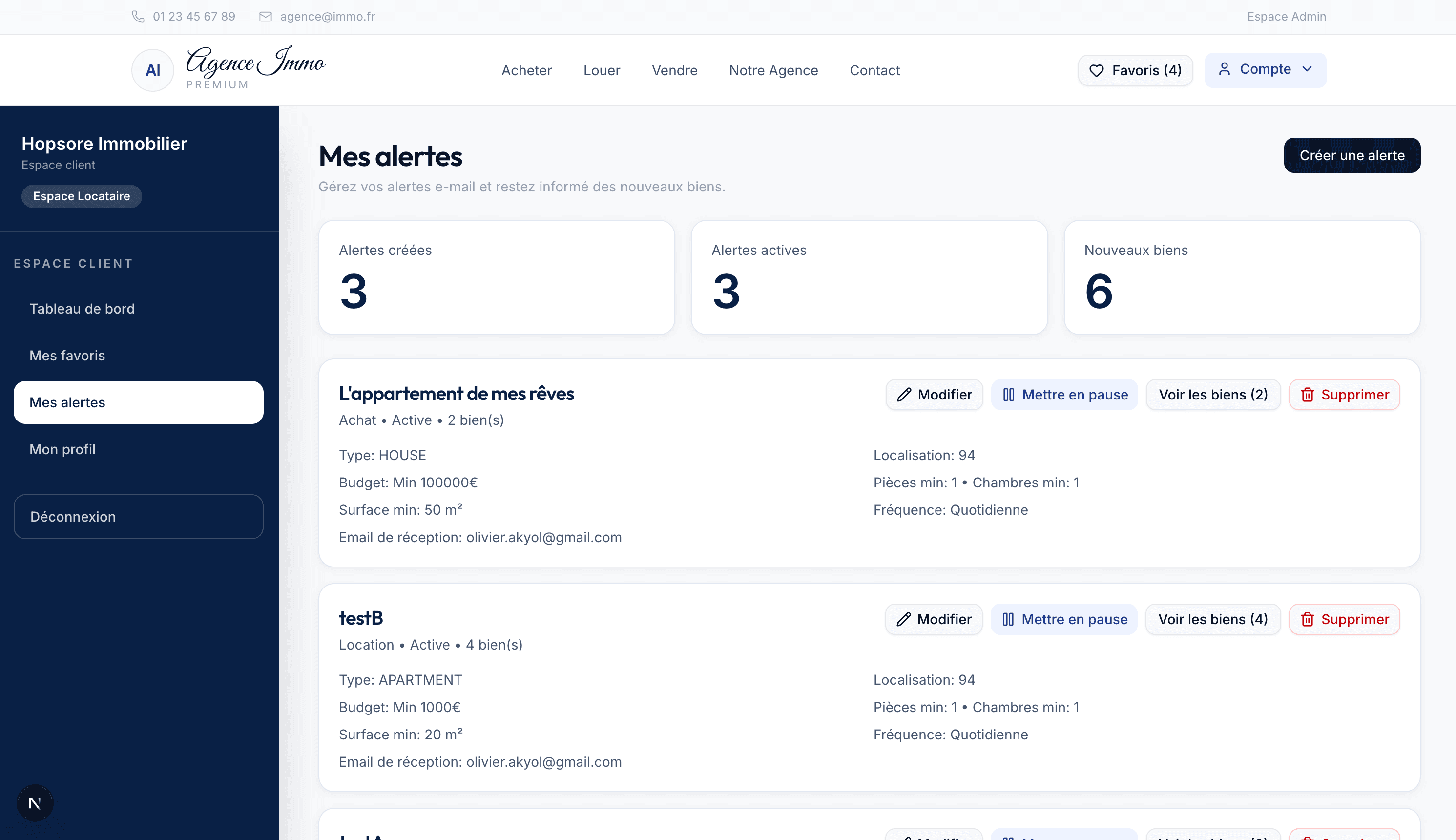
Task: Pause the alert L'appartement de mes rêves
Action: click(1064, 395)
